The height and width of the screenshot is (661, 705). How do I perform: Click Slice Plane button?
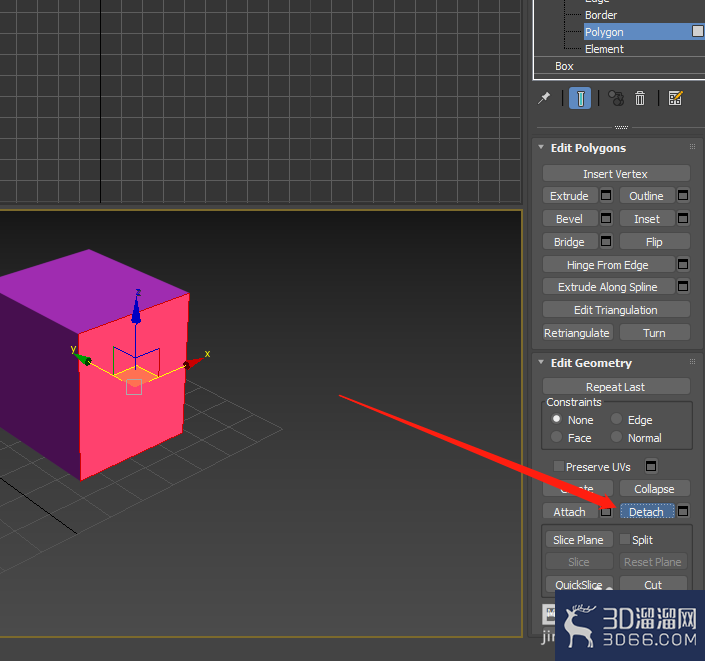pos(579,540)
